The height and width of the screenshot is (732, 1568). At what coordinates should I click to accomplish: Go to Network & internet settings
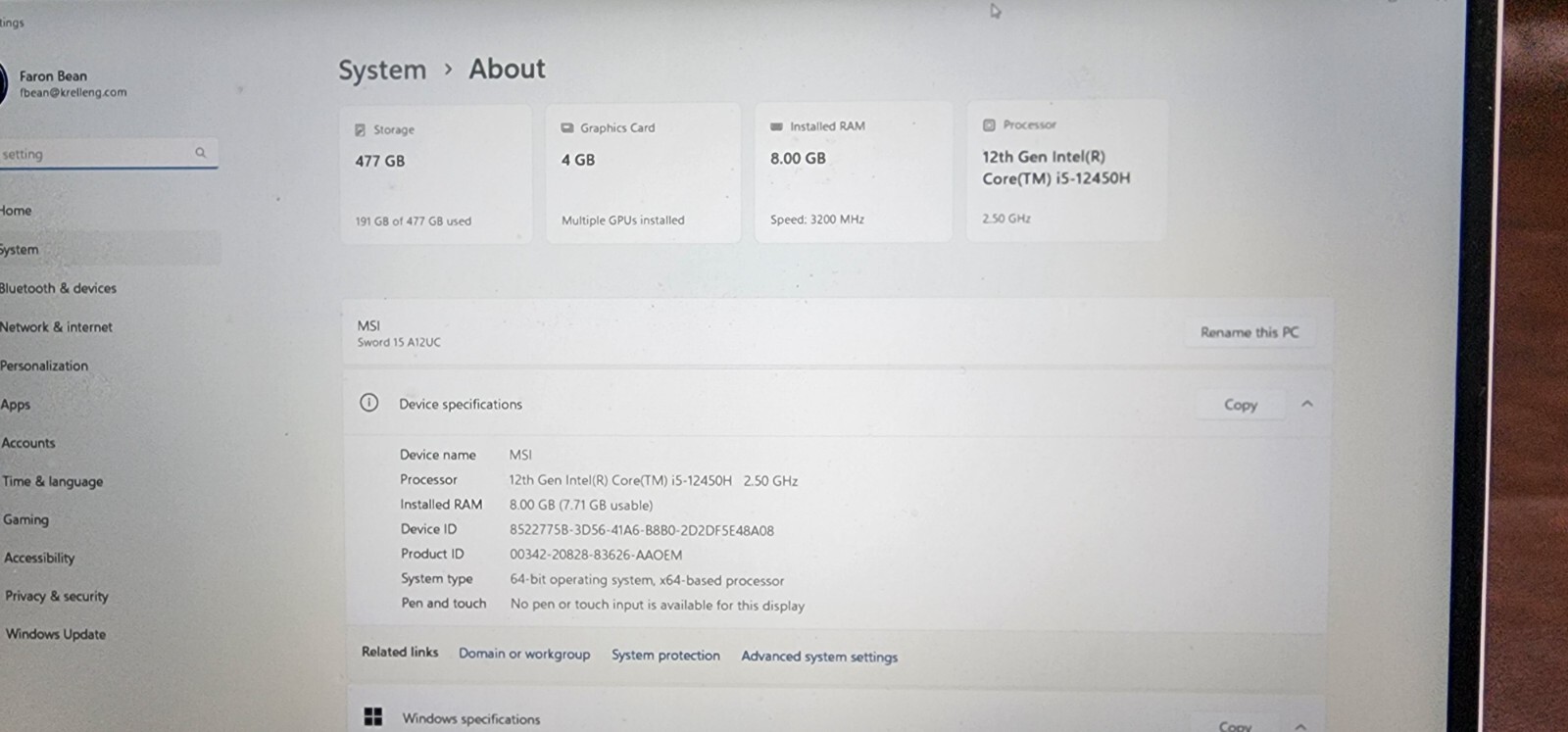(x=56, y=326)
